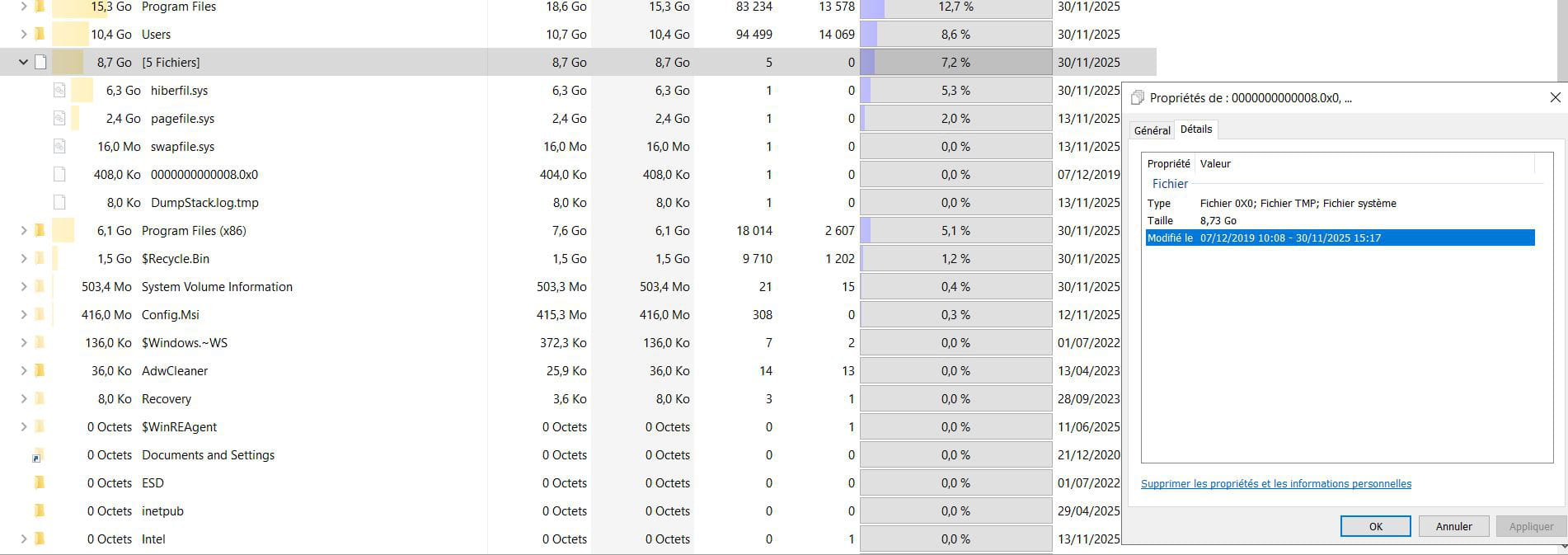Expand the $Recycle.Bin folder
The width and height of the screenshot is (1568, 555).
point(23,259)
